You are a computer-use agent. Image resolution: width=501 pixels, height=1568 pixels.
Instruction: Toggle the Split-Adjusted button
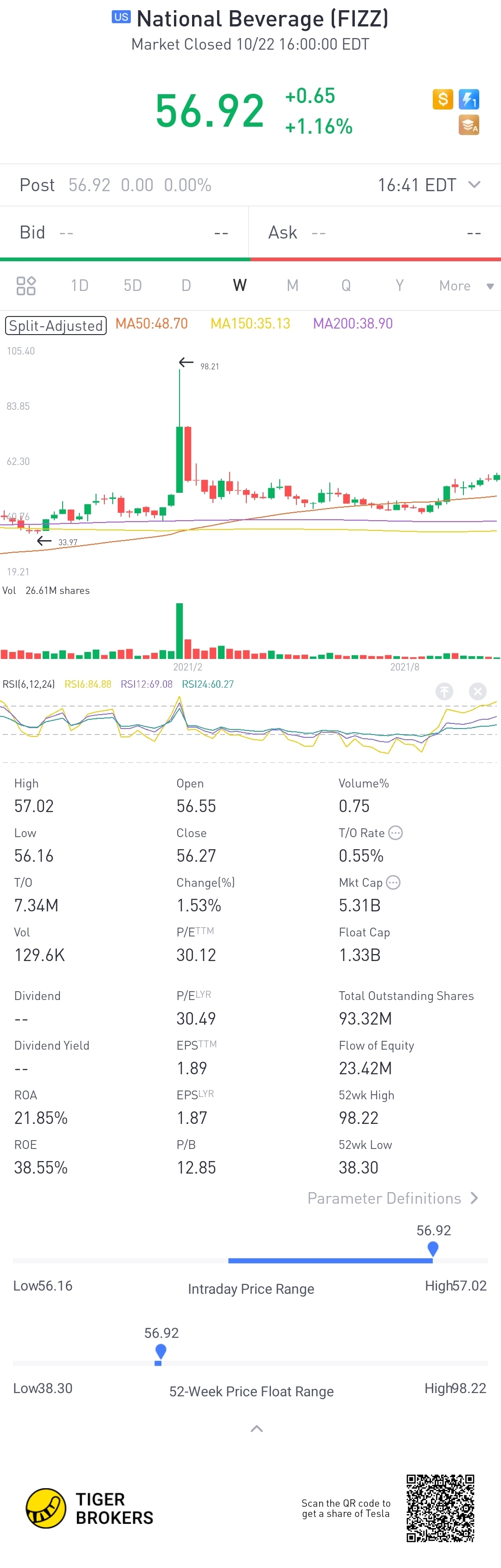56,326
